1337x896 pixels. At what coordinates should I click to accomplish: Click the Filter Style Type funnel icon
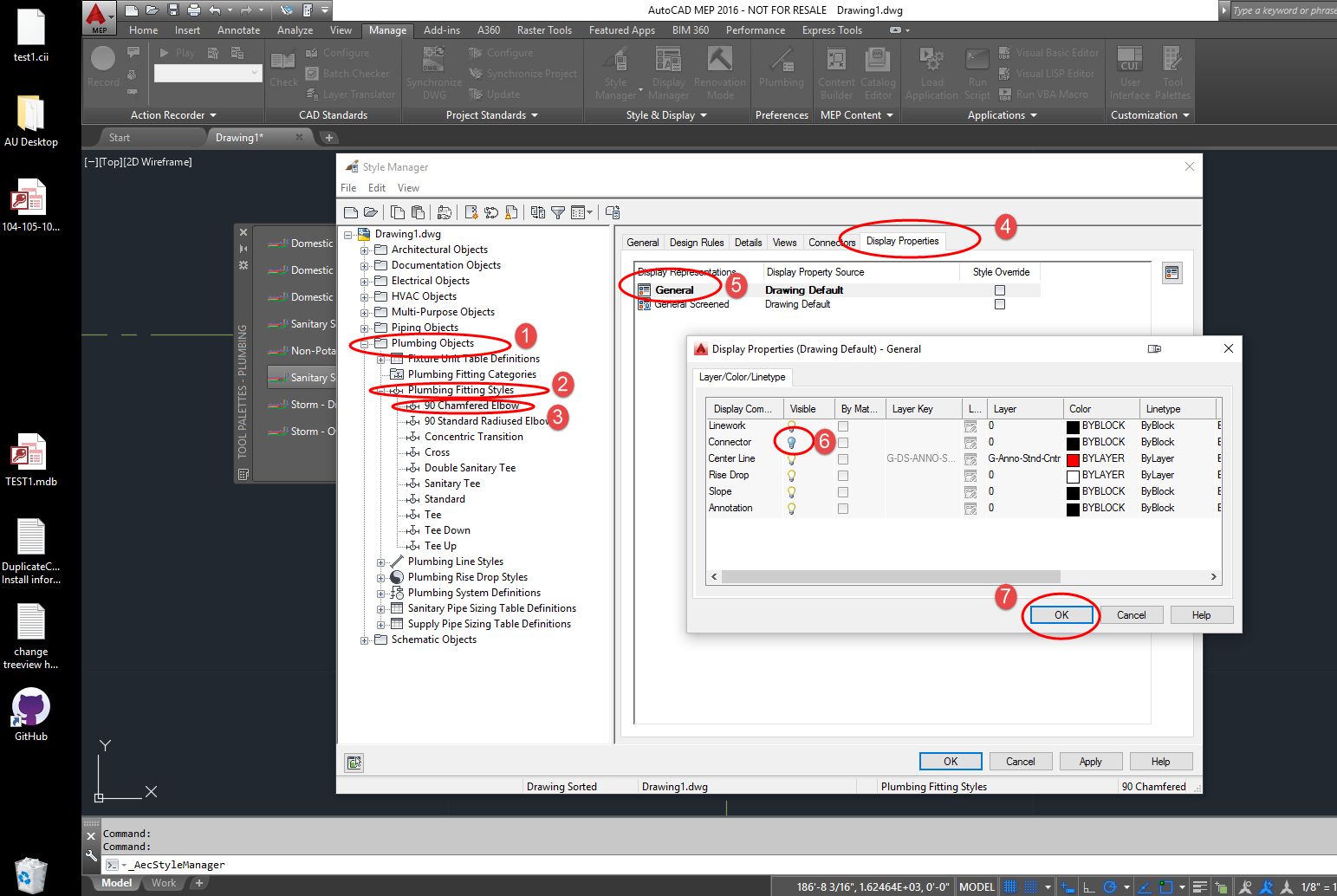click(x=558, y=212)
